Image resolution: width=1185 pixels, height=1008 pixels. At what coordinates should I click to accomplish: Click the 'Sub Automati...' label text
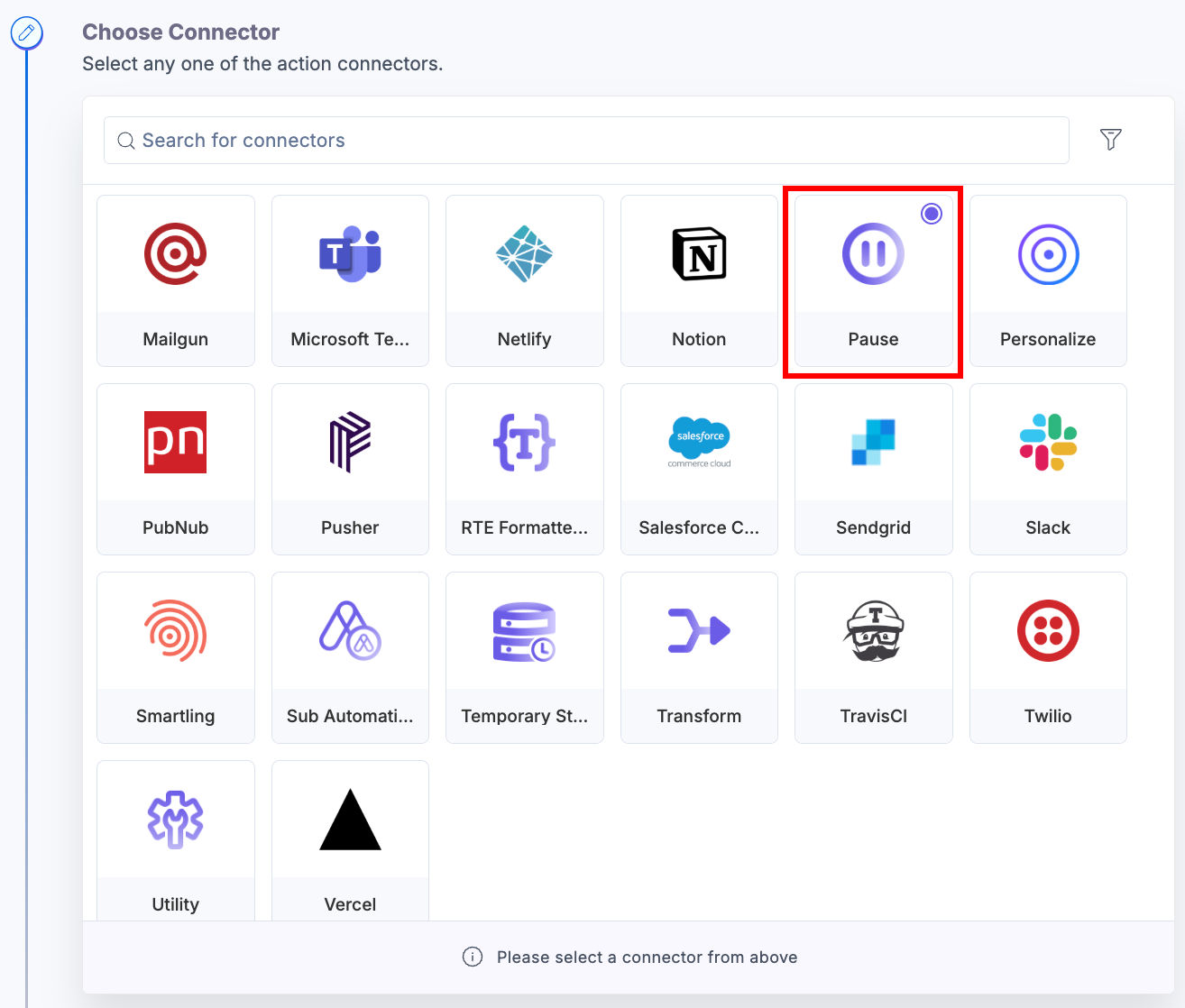(x=350, y=716)
